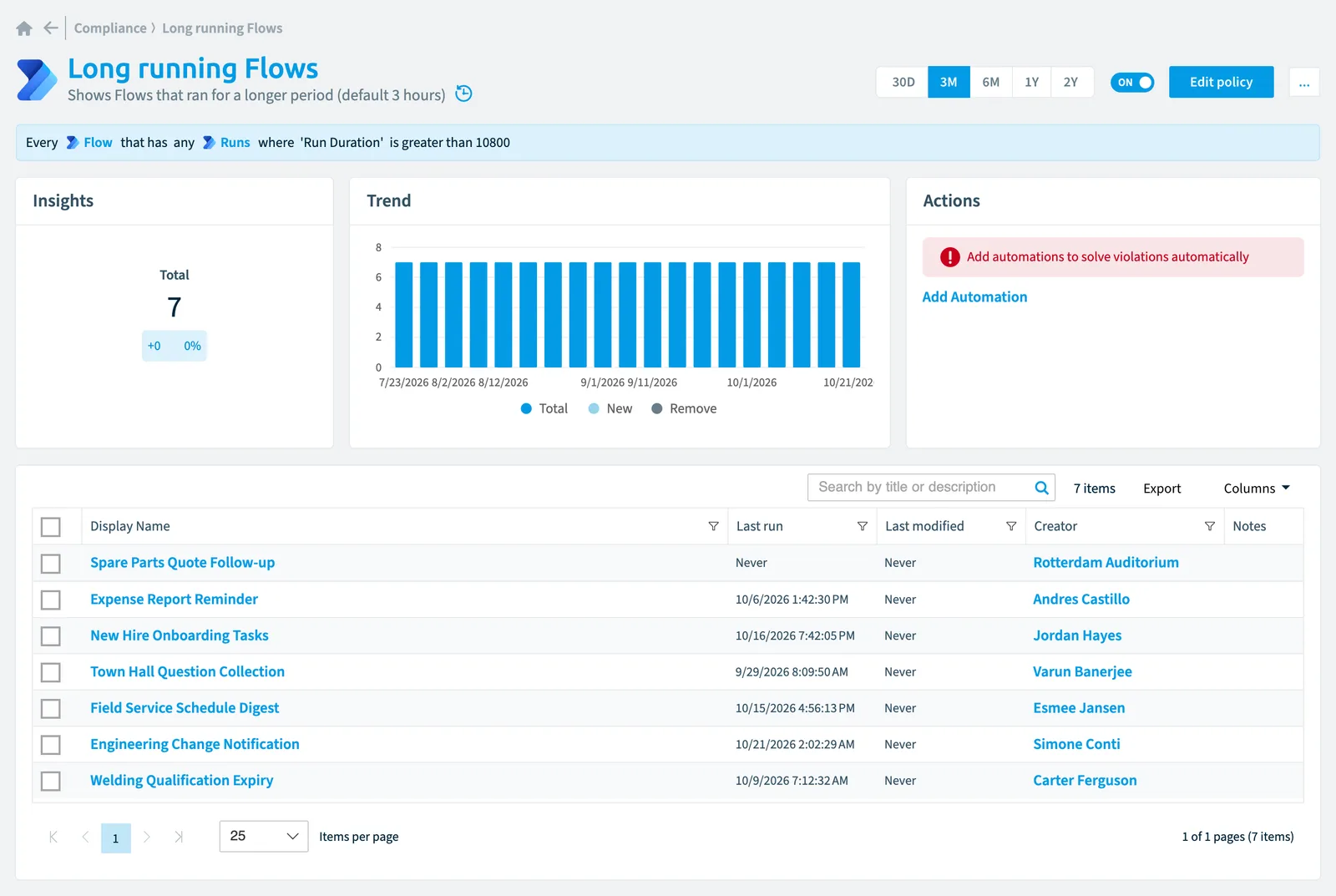
Task: Select Spare Parts Quote Follow-up checkbox
Action: click(x=51, y=564)
